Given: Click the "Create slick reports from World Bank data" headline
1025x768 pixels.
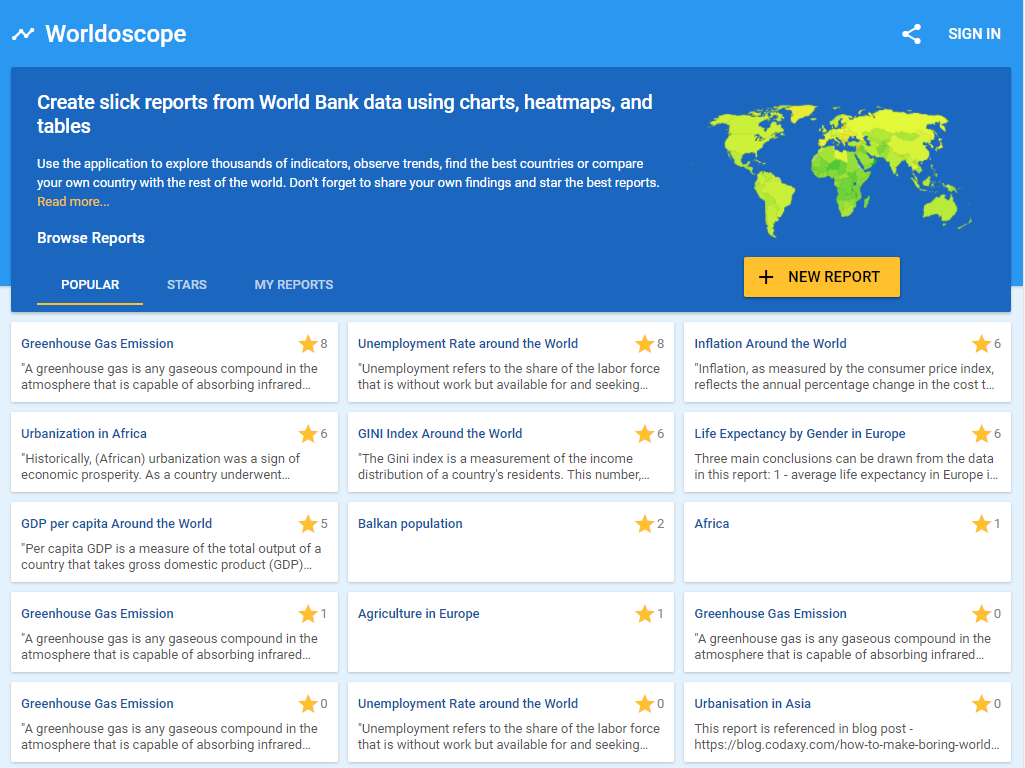Looking at the screenshot, I should pyautogui.click(x=344, y=114).
